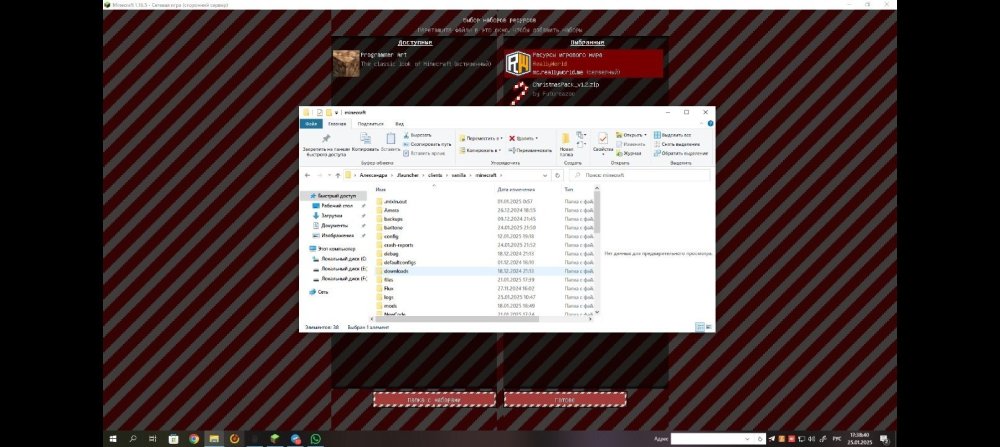Switch to the Home (Главная) ribbon tab
Screen dimensions: 1000x447
pos(337,124)
